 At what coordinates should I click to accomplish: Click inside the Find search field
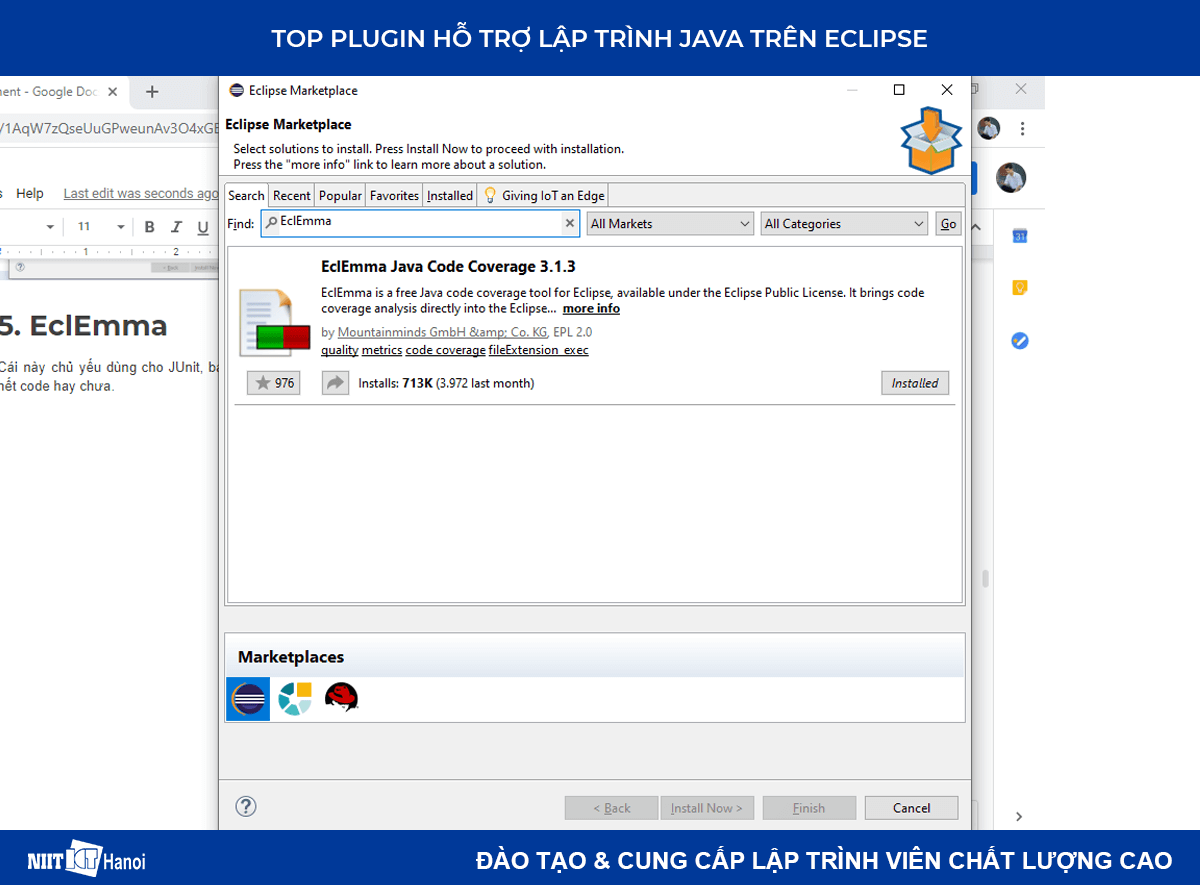coord(420,223)
